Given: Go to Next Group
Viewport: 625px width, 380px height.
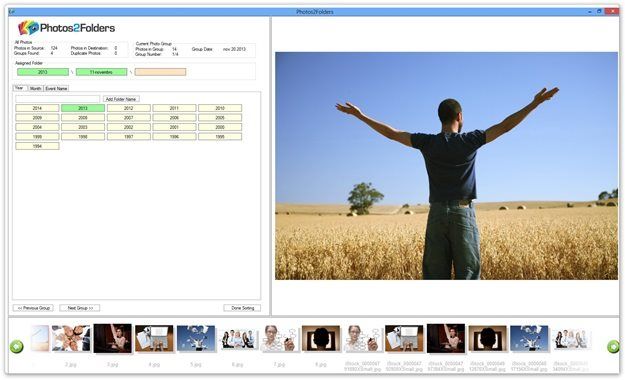Looking at the screenshot, I should [x=80, y=308].
